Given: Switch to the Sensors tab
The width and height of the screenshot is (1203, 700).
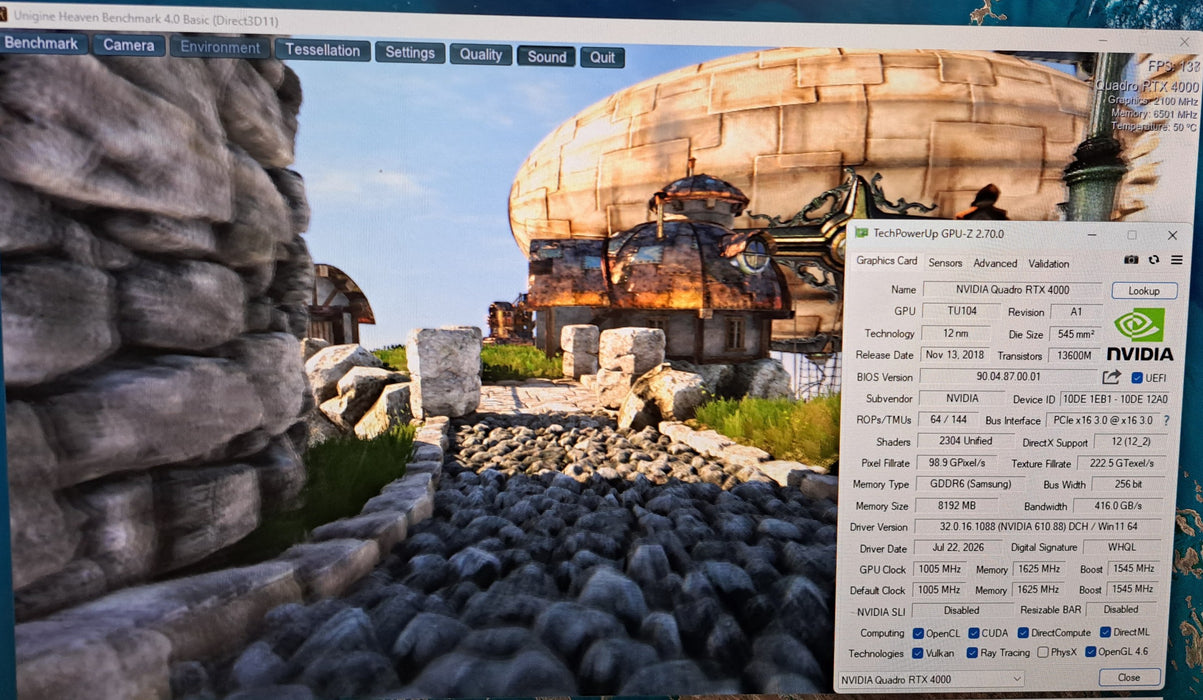Looking at the screenshot, I should click(945, 263).
